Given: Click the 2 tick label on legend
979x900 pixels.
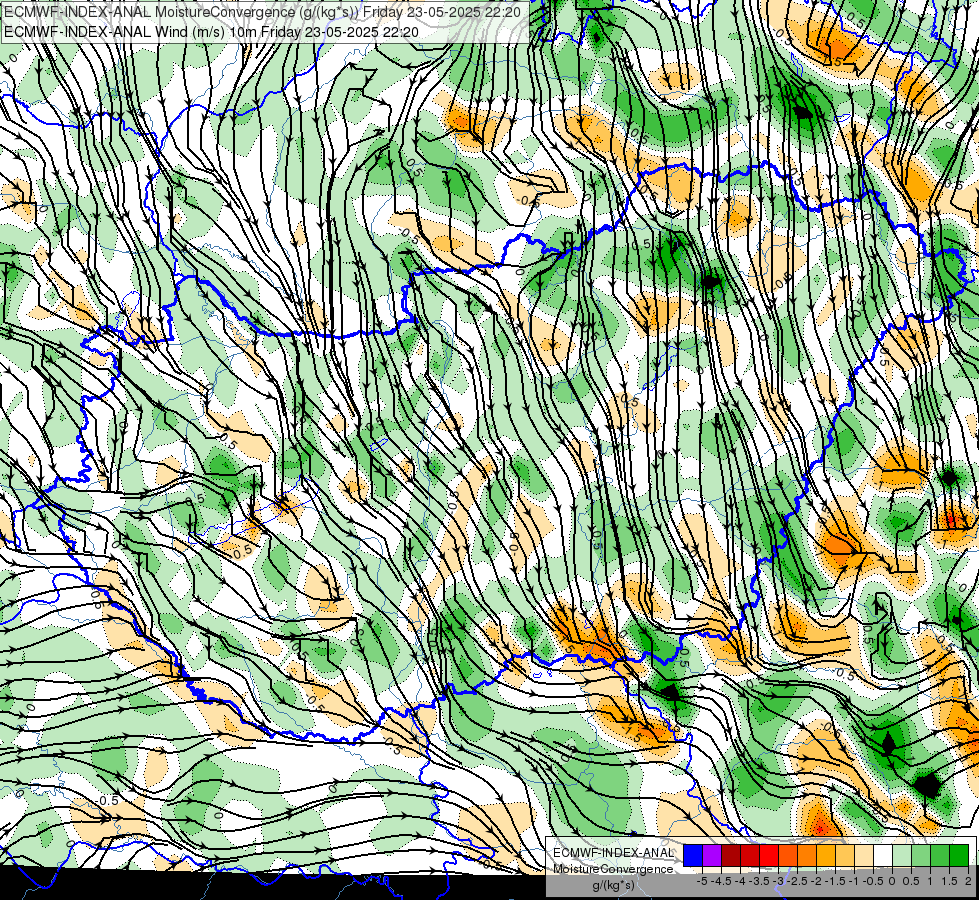Looking at the screenshot, I should [x=968, y=881].
